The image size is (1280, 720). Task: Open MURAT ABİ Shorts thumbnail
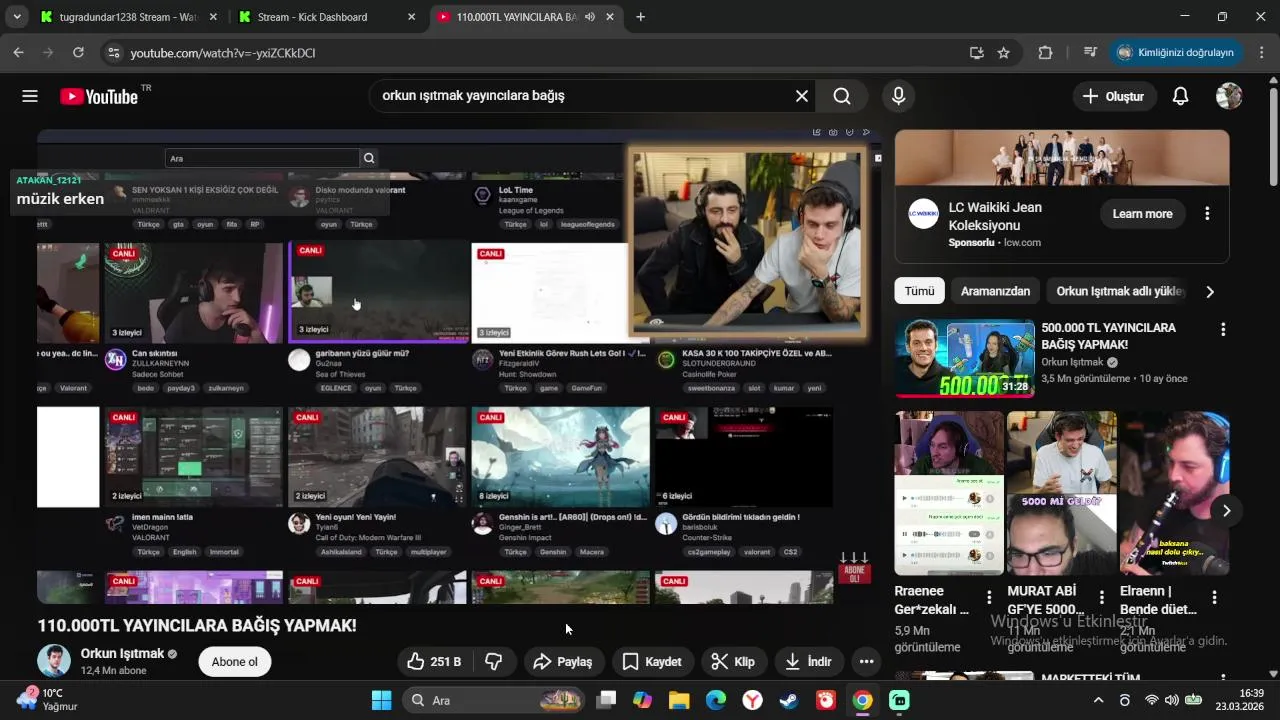1061,493
